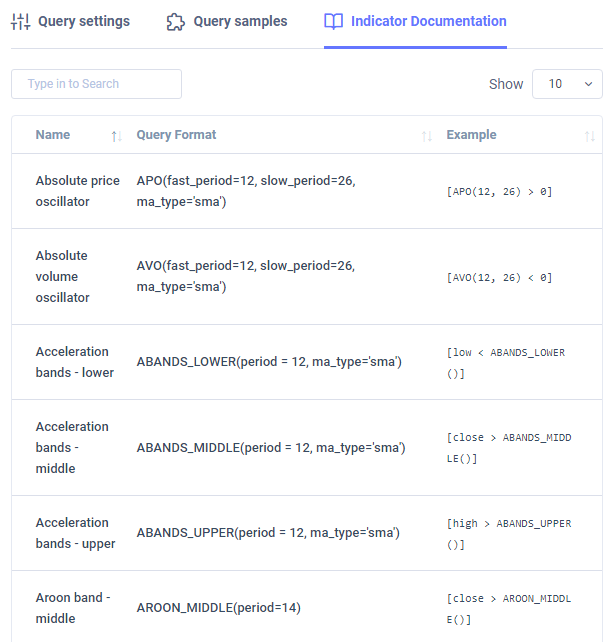Select the Indicator Documentation tab

[415, 22]
